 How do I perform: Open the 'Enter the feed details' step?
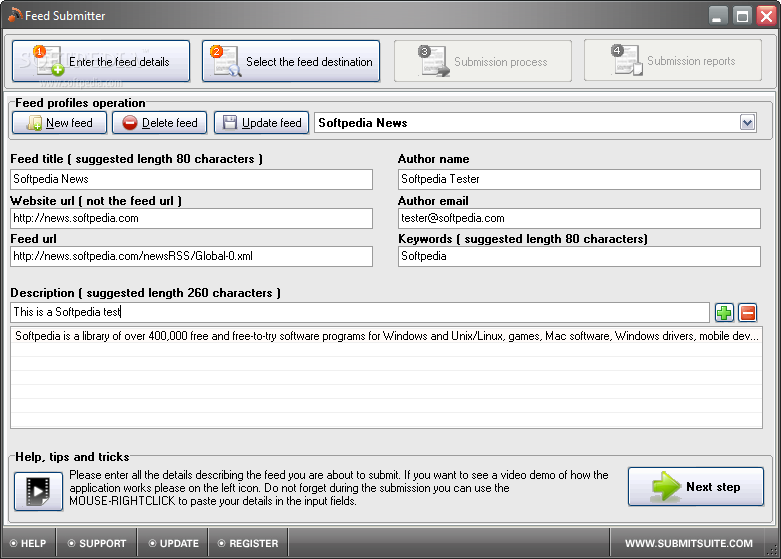pos(101,61)
